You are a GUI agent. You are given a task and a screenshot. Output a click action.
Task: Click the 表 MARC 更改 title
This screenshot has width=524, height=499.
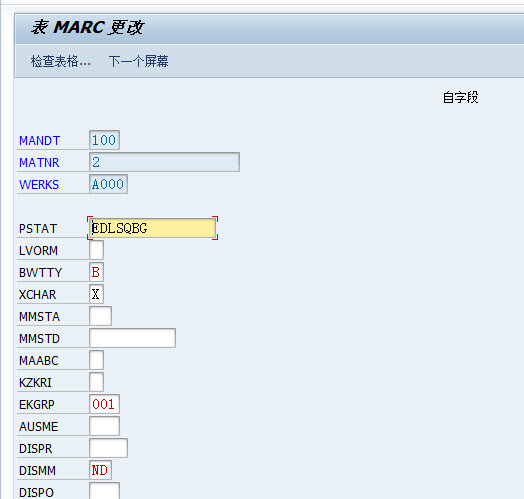88,28
